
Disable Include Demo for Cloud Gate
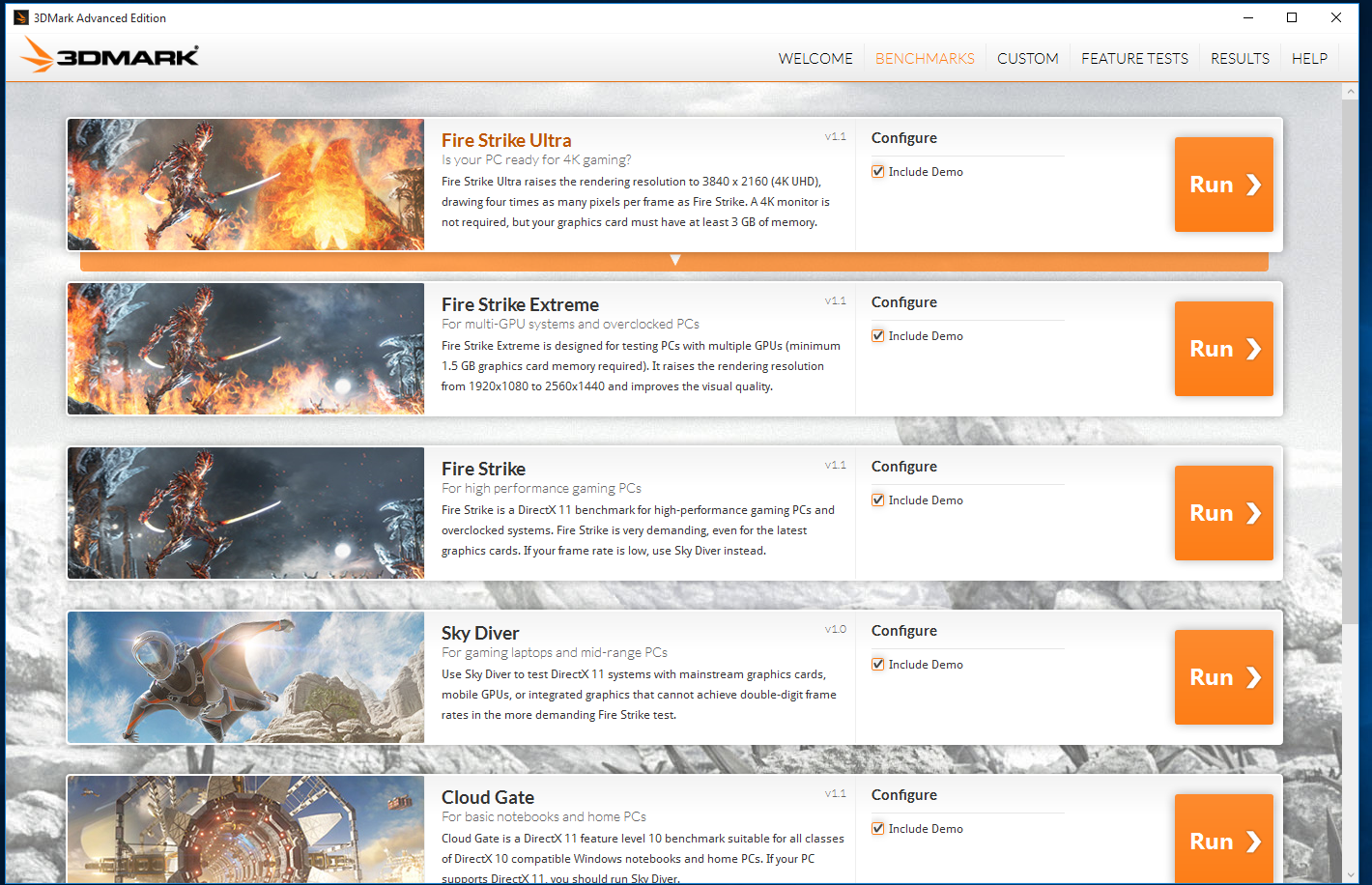click(878, 829)
